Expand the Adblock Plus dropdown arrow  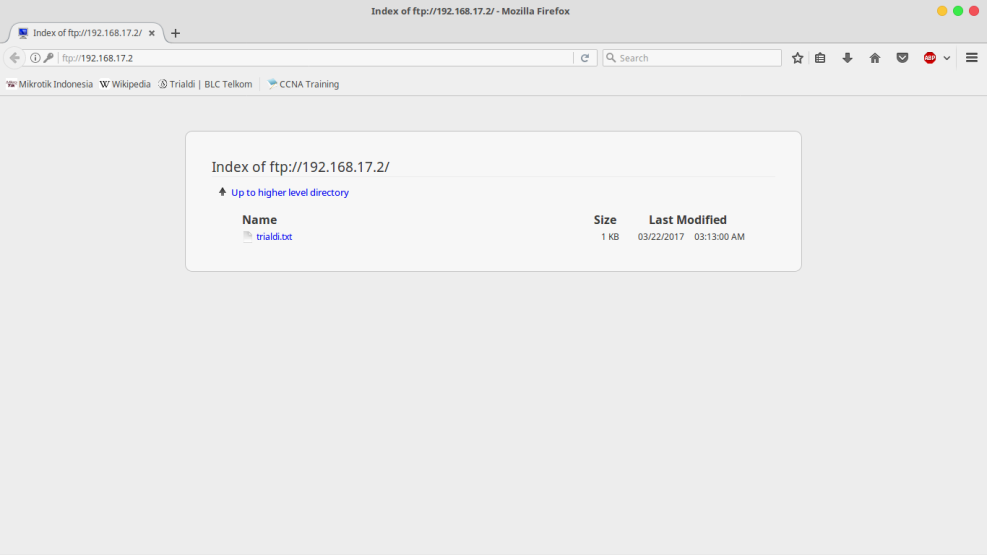tap(947, 58)
